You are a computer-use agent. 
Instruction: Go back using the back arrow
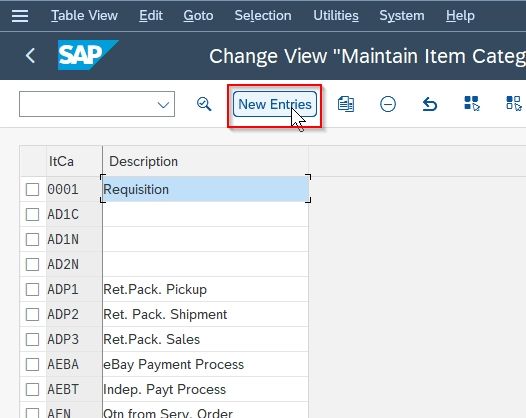[30, 55]
